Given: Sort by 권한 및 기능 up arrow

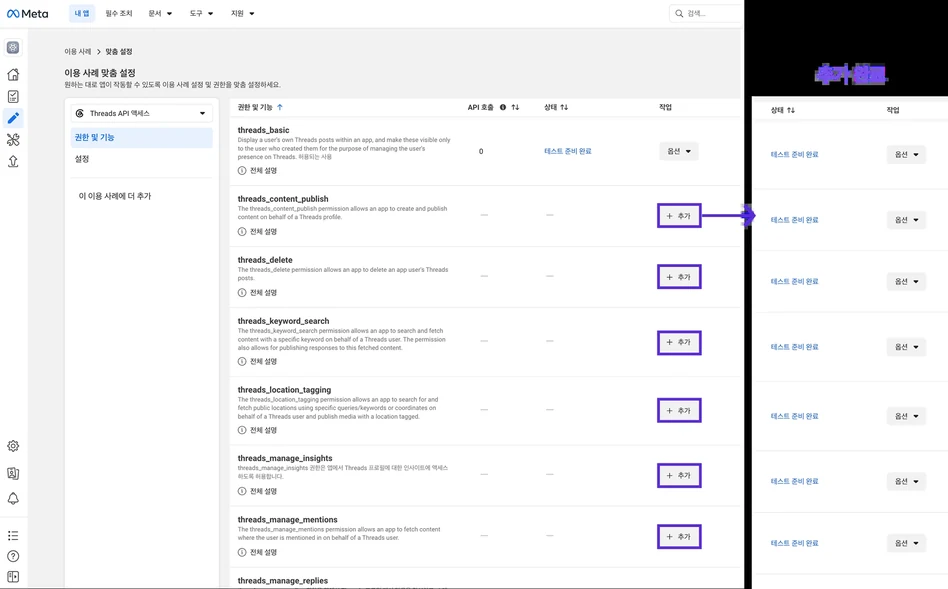Looking at the screenshot, I should click(x=280, y=107).
